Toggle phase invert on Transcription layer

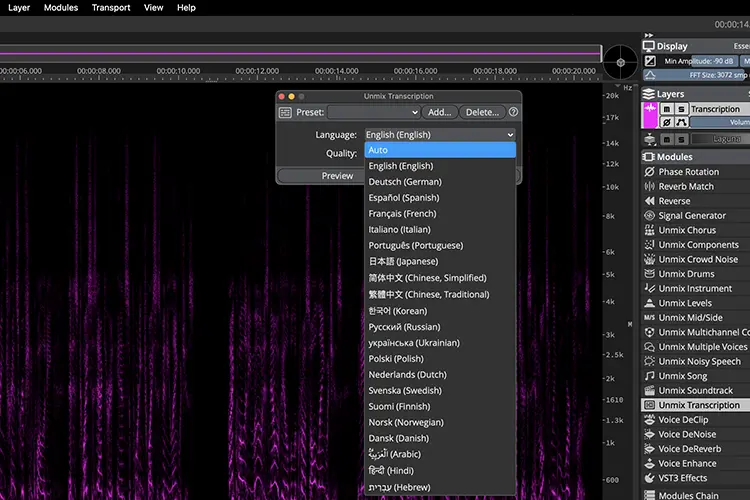667,122
